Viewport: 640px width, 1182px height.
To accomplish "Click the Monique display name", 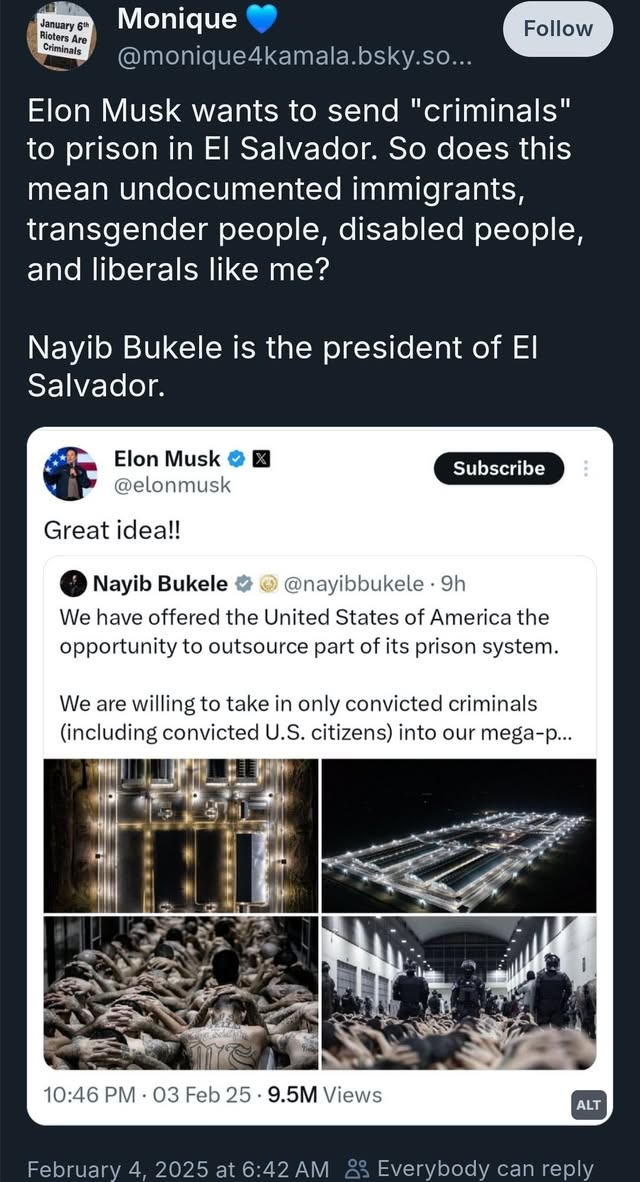I will coord(177,18).
